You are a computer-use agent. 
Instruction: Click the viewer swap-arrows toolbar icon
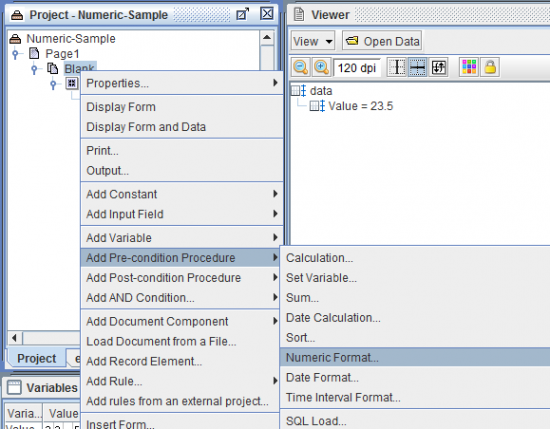(438, 67)
